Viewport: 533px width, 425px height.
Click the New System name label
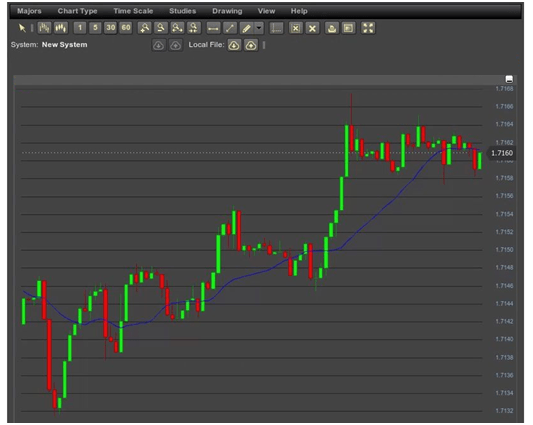(x=65, y=45)
